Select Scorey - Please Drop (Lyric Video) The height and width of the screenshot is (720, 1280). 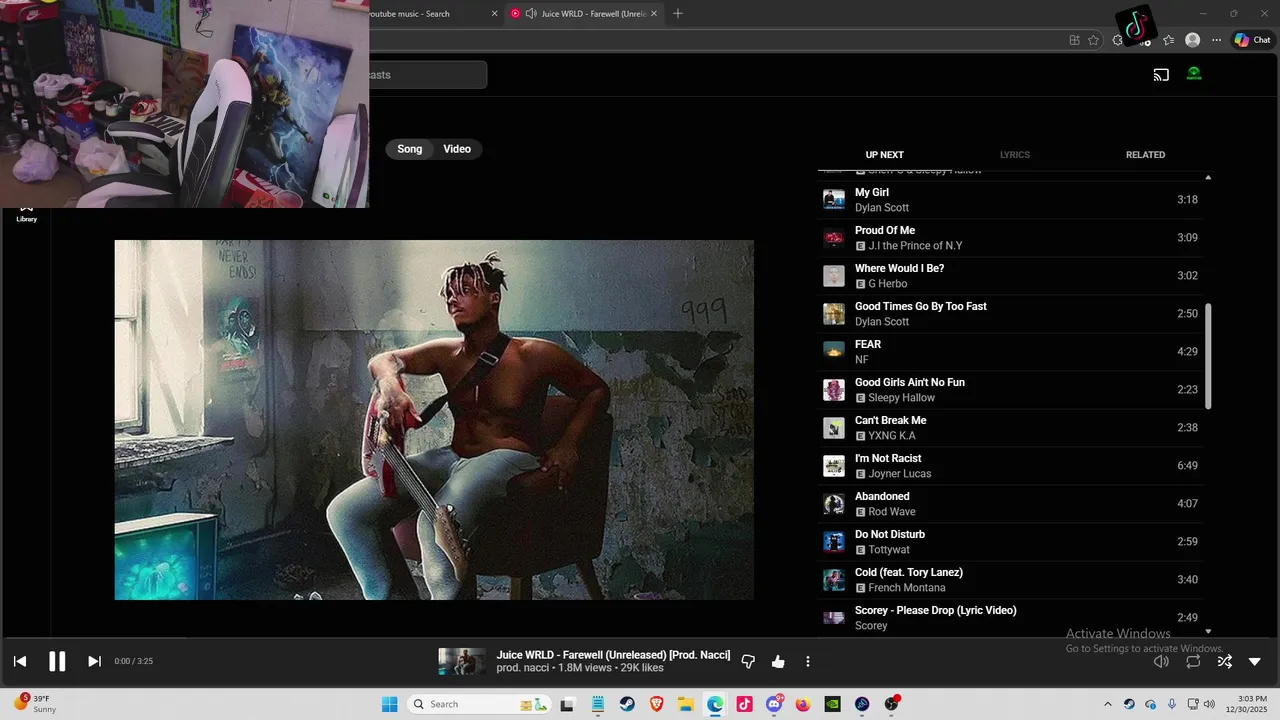(1011, 618)
